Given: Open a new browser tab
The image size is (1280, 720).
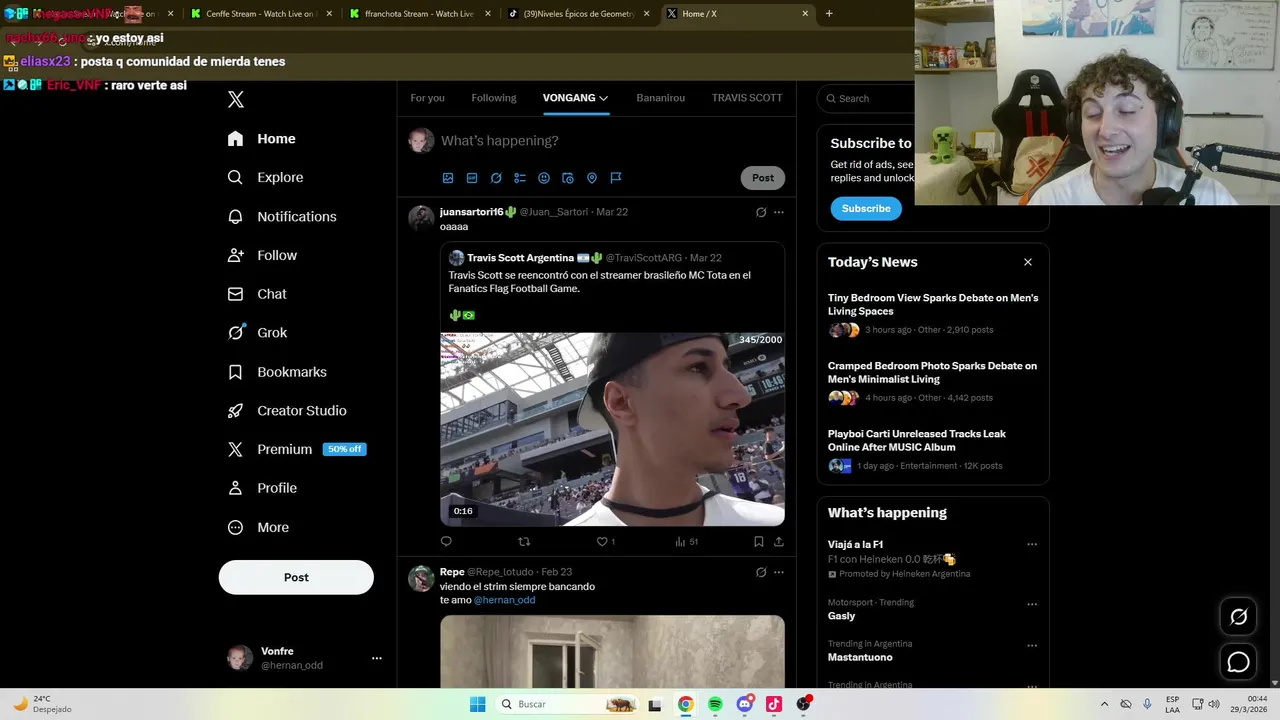Looking at the screenshot, I should (x=829, y=14).
